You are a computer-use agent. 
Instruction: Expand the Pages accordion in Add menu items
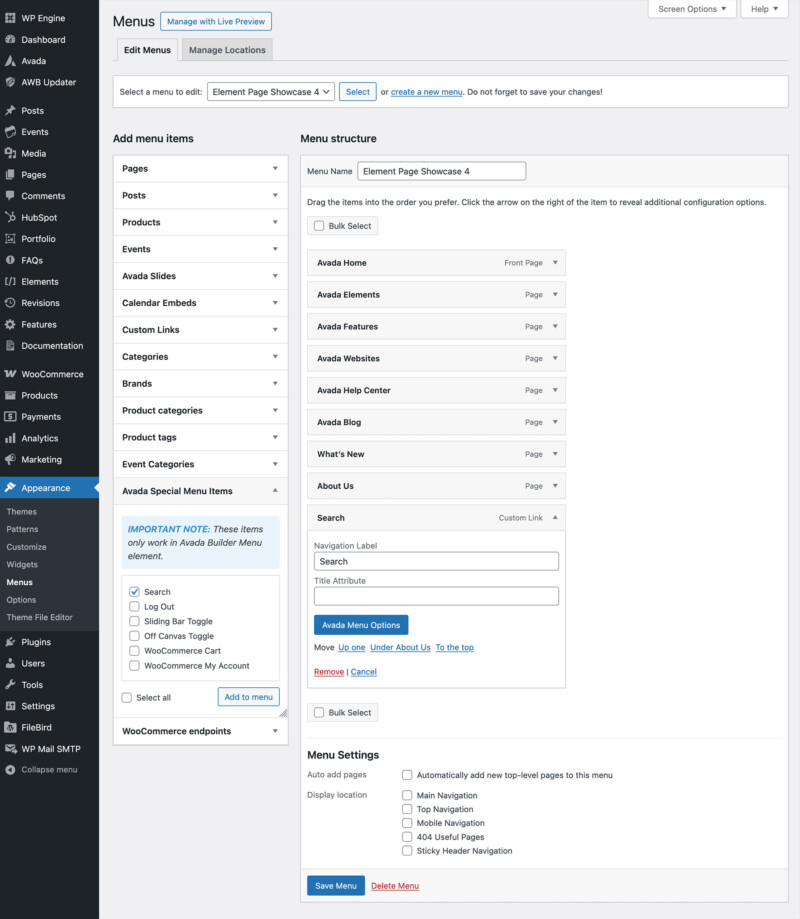[200, 167]
